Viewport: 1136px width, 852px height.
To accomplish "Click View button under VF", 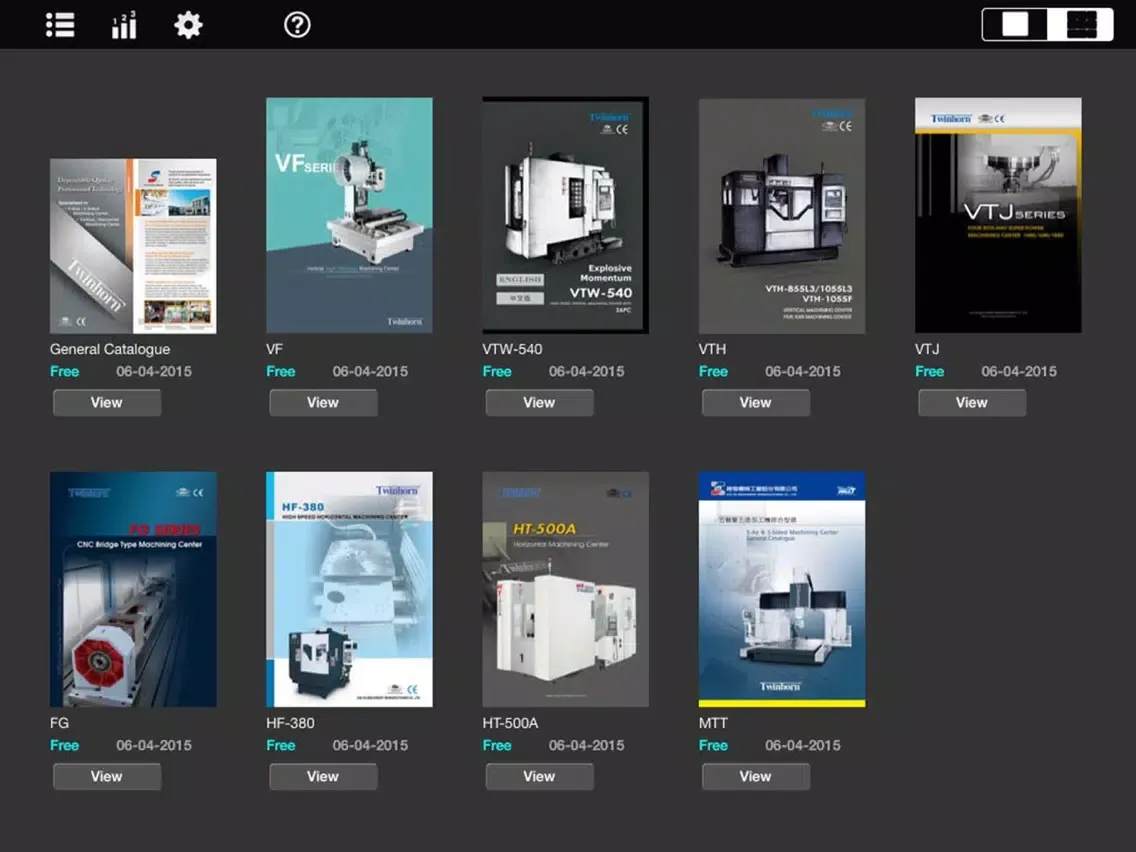I will (x=323, y=403).
